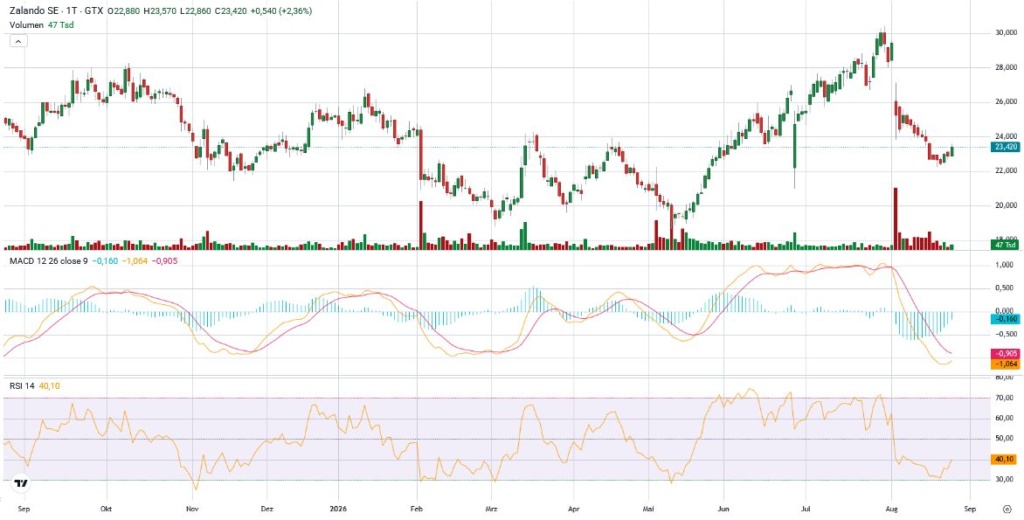Click the MACD legend value -1,064
The image size is (1024, 520).
pos(135,261)
